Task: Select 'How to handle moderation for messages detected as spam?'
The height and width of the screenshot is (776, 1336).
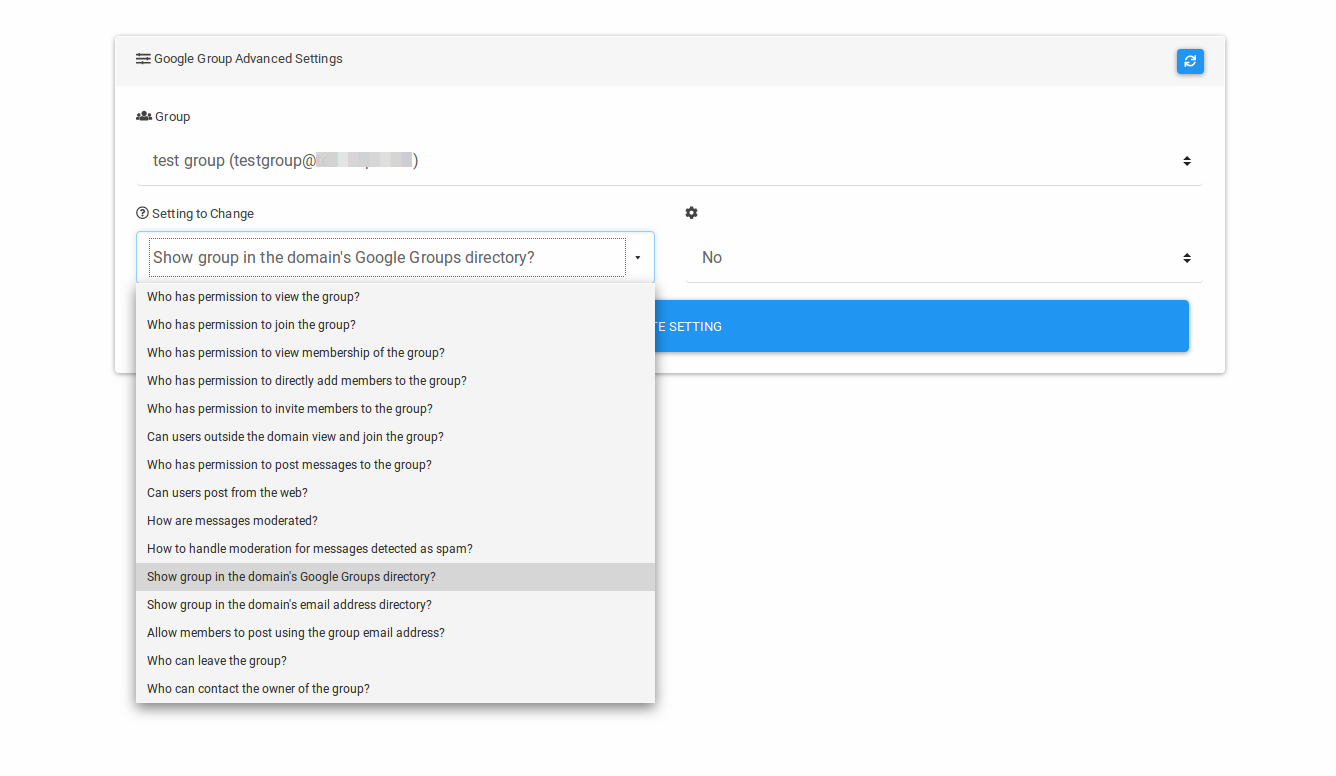Action: click(395, 549)
